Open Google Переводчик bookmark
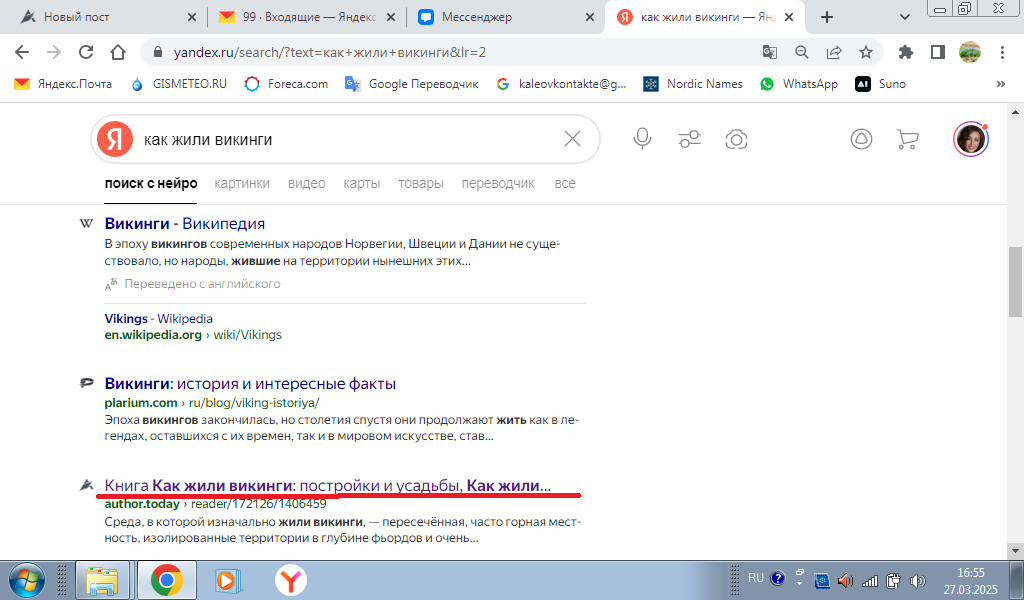Viewport: 1024px width, 600px height. (411, 84)
